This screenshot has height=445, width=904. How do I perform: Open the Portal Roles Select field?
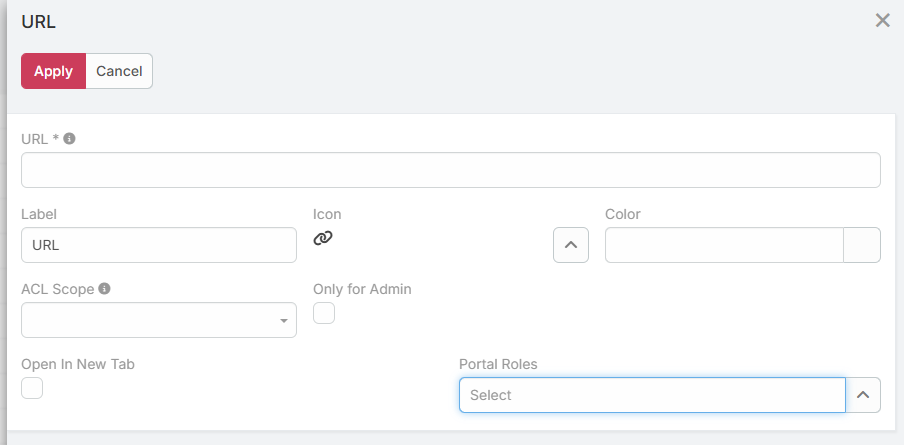pos(652,395)
